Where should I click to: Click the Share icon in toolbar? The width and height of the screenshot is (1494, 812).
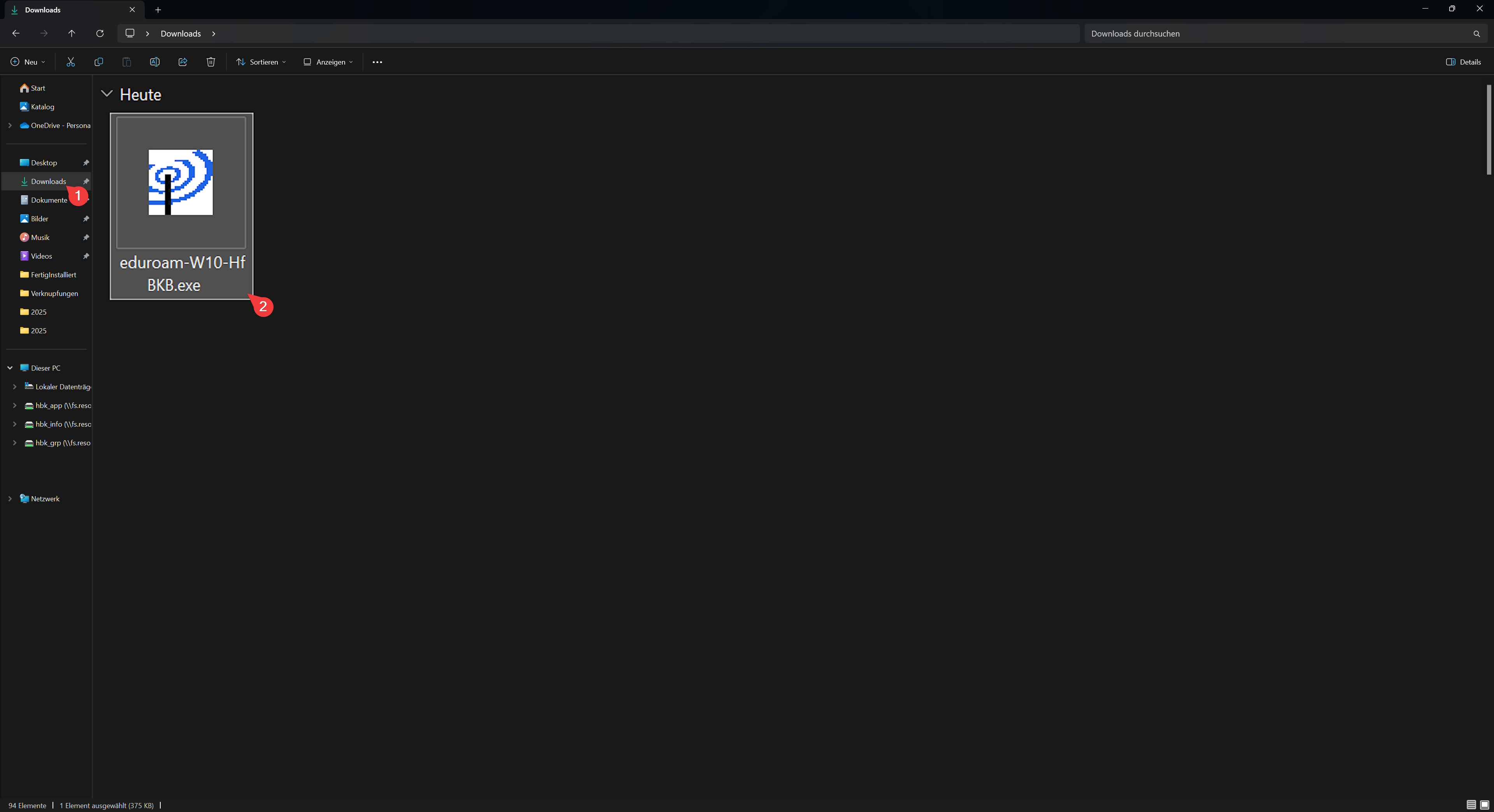(183, 62)
